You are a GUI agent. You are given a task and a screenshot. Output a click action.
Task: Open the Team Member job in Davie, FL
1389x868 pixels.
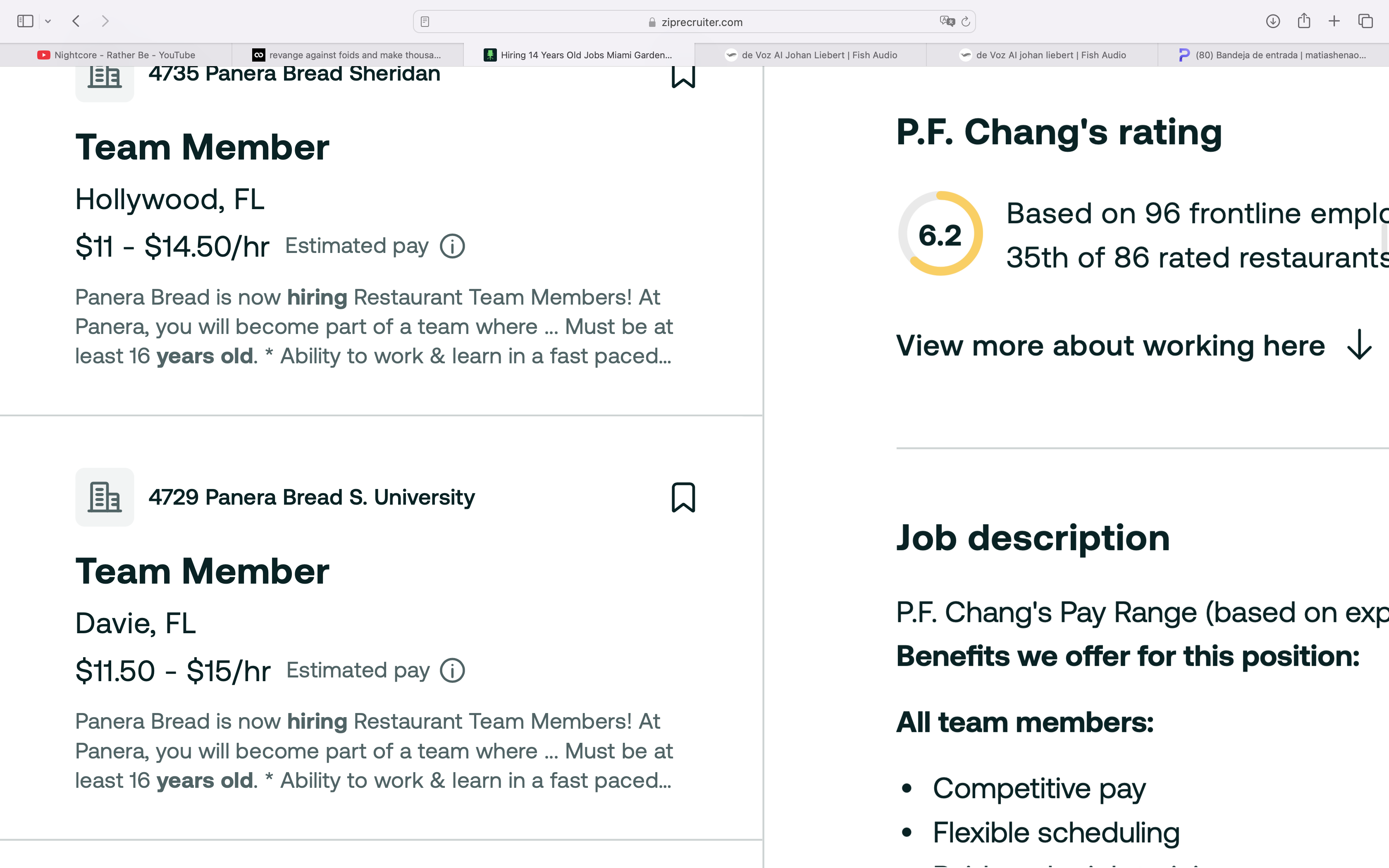(202, 572)
